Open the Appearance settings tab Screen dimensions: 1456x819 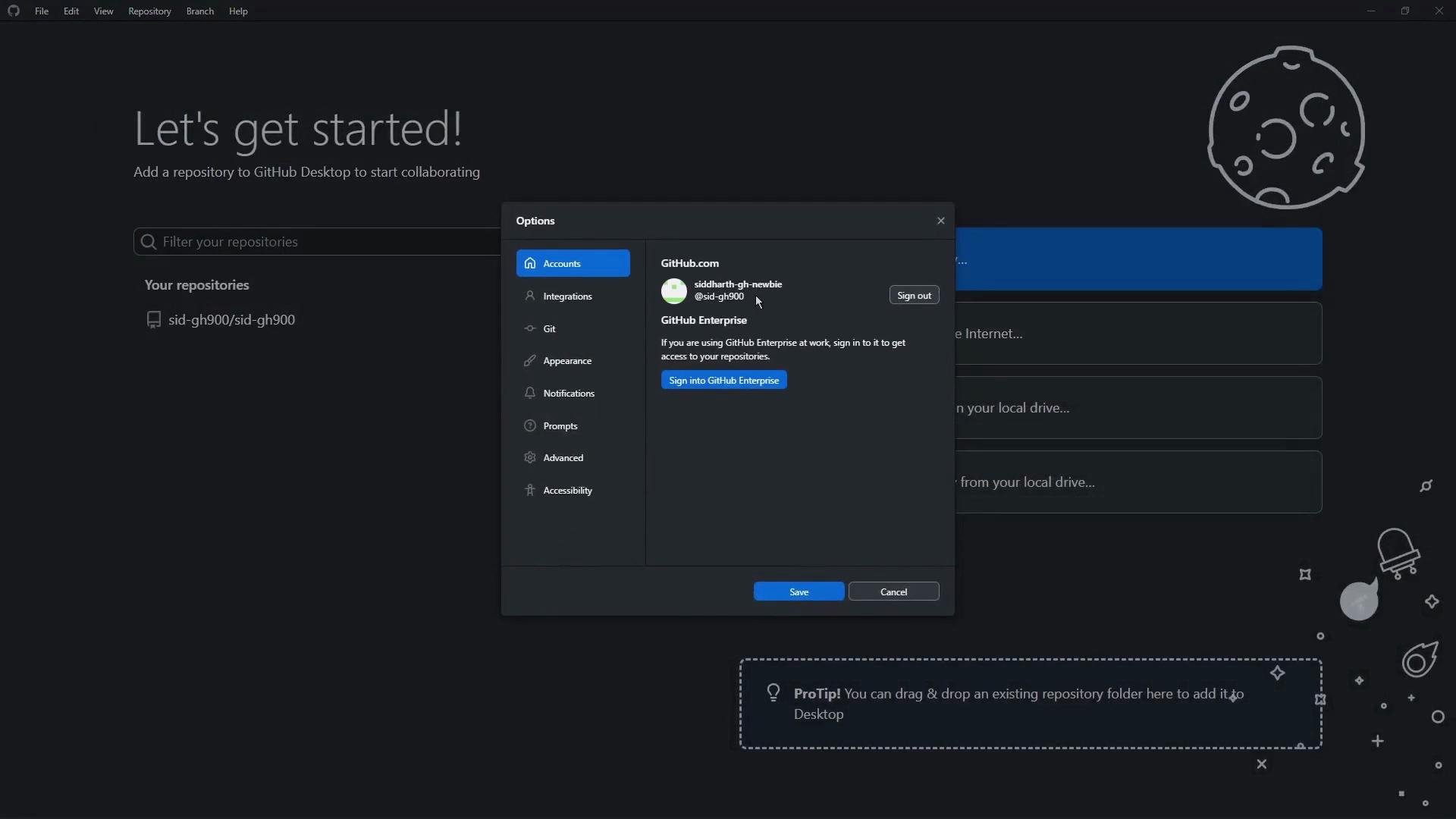point(573,361)
